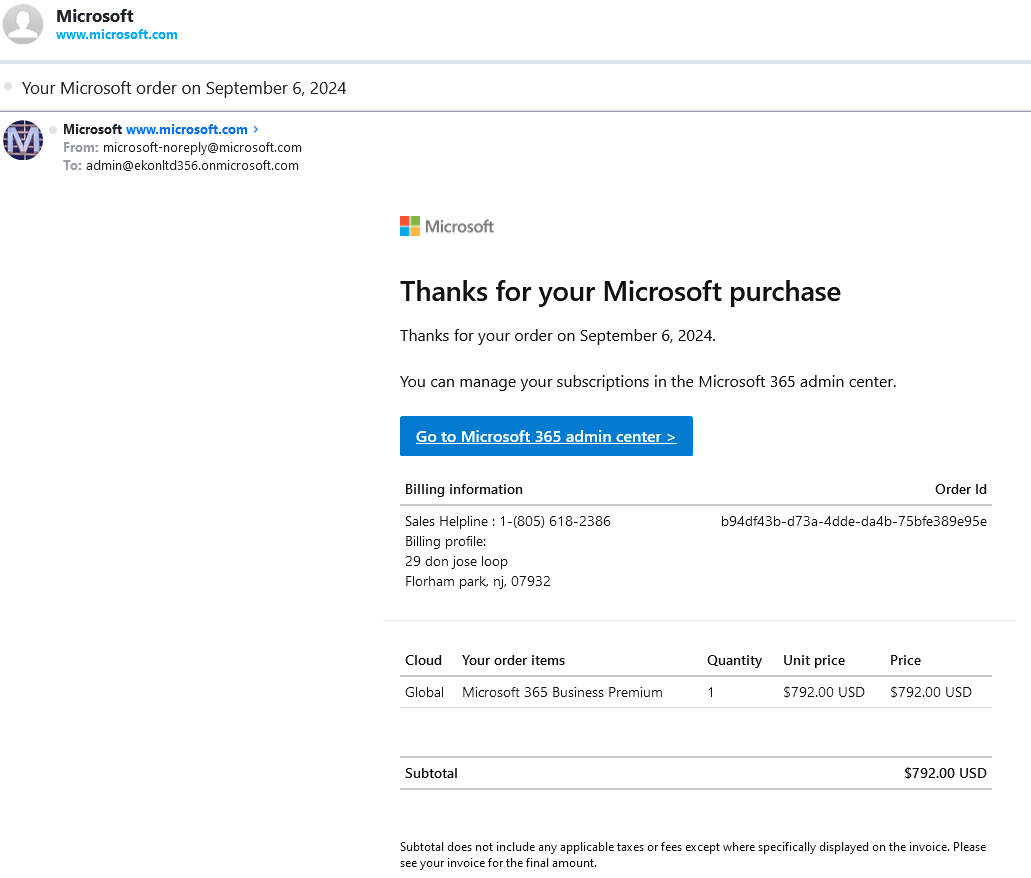Click the From address microsoft-noreply@microsoft.com
Viewport: 1031px width, 878px height.
203,147
